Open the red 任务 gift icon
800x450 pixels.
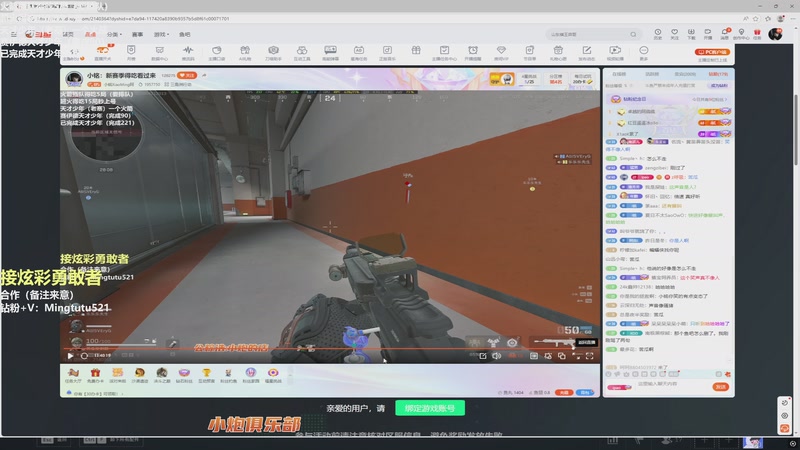757,34
